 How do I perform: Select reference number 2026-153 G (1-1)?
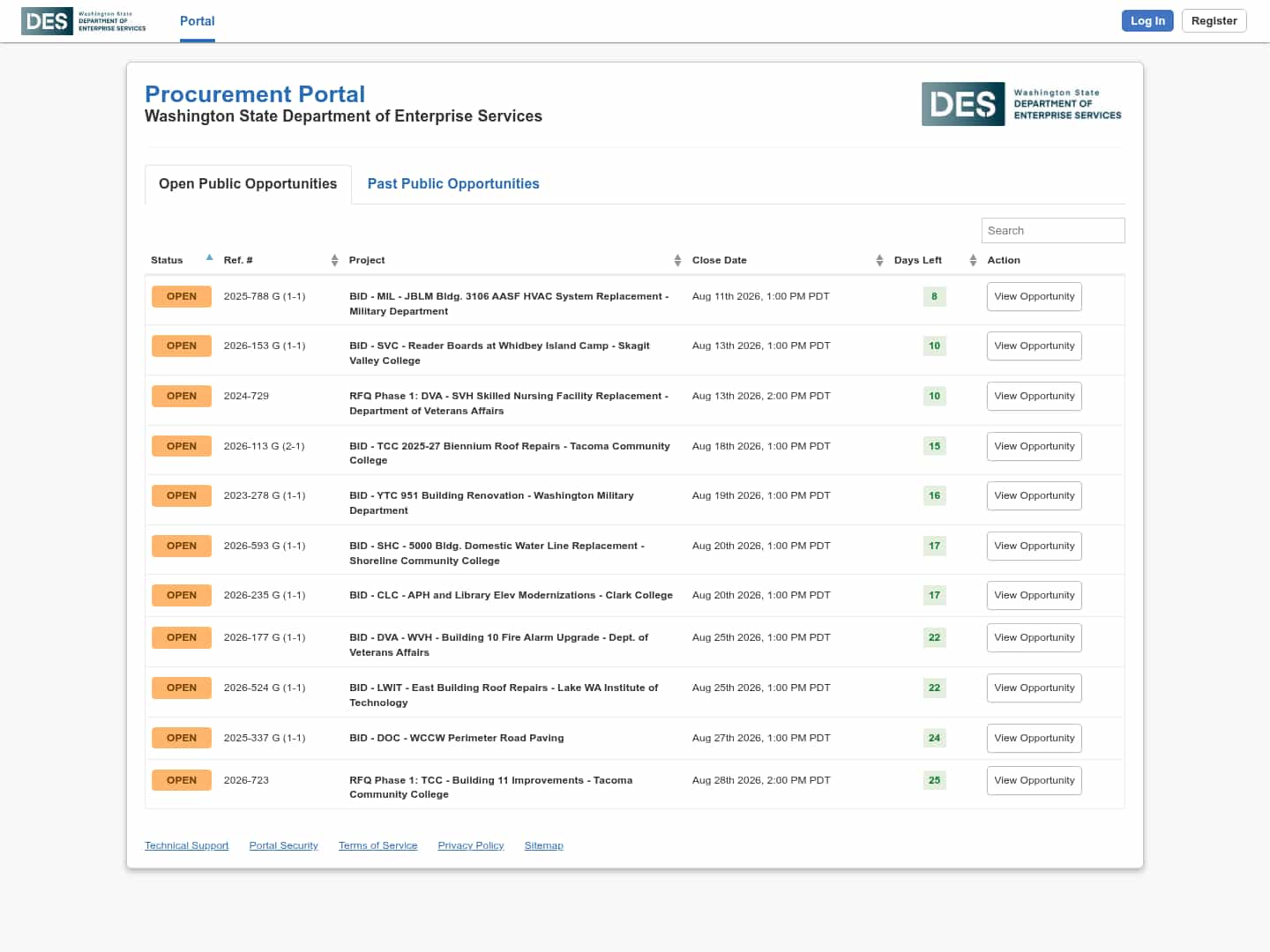click(x=265, y=346)
